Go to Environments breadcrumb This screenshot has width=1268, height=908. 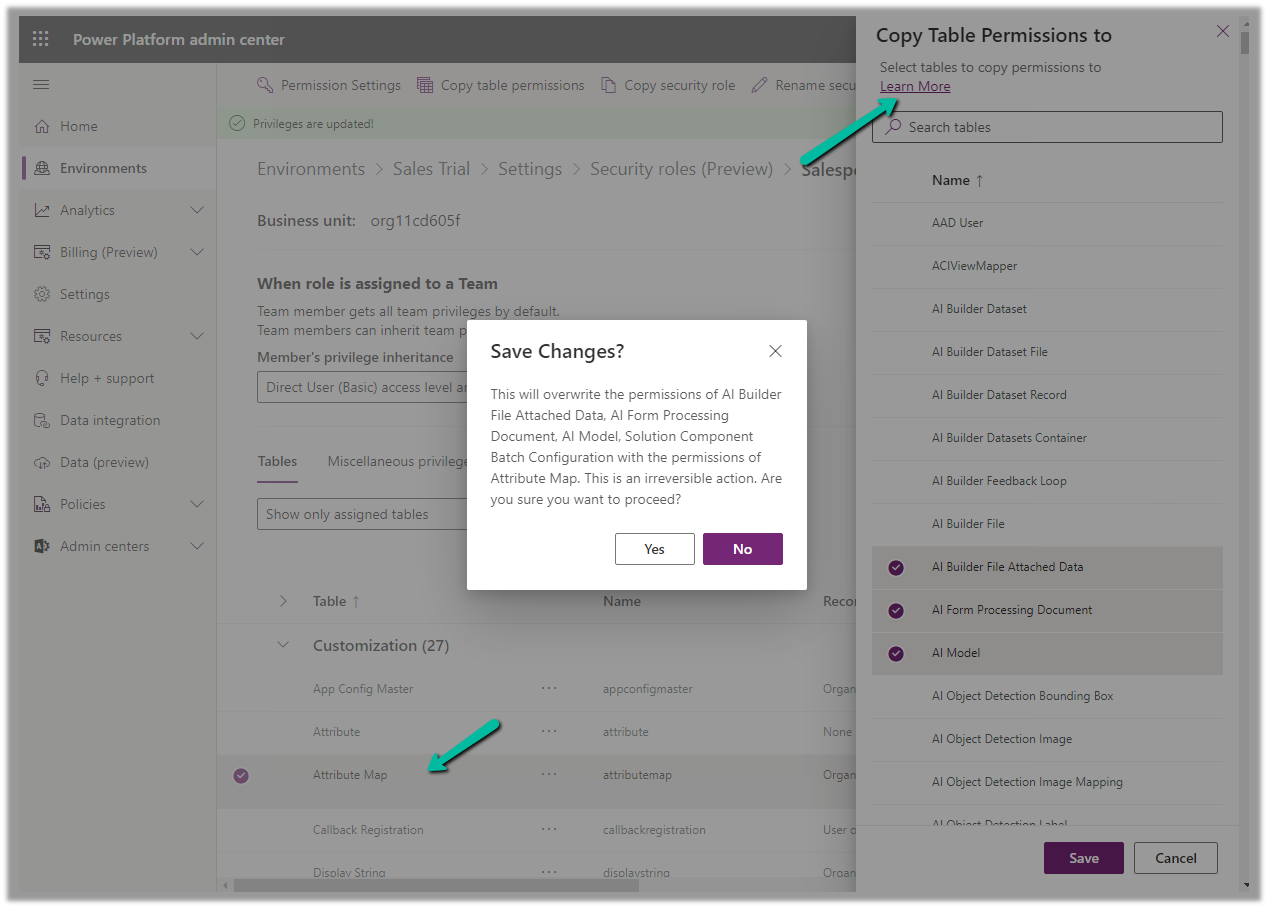(311, 169)
